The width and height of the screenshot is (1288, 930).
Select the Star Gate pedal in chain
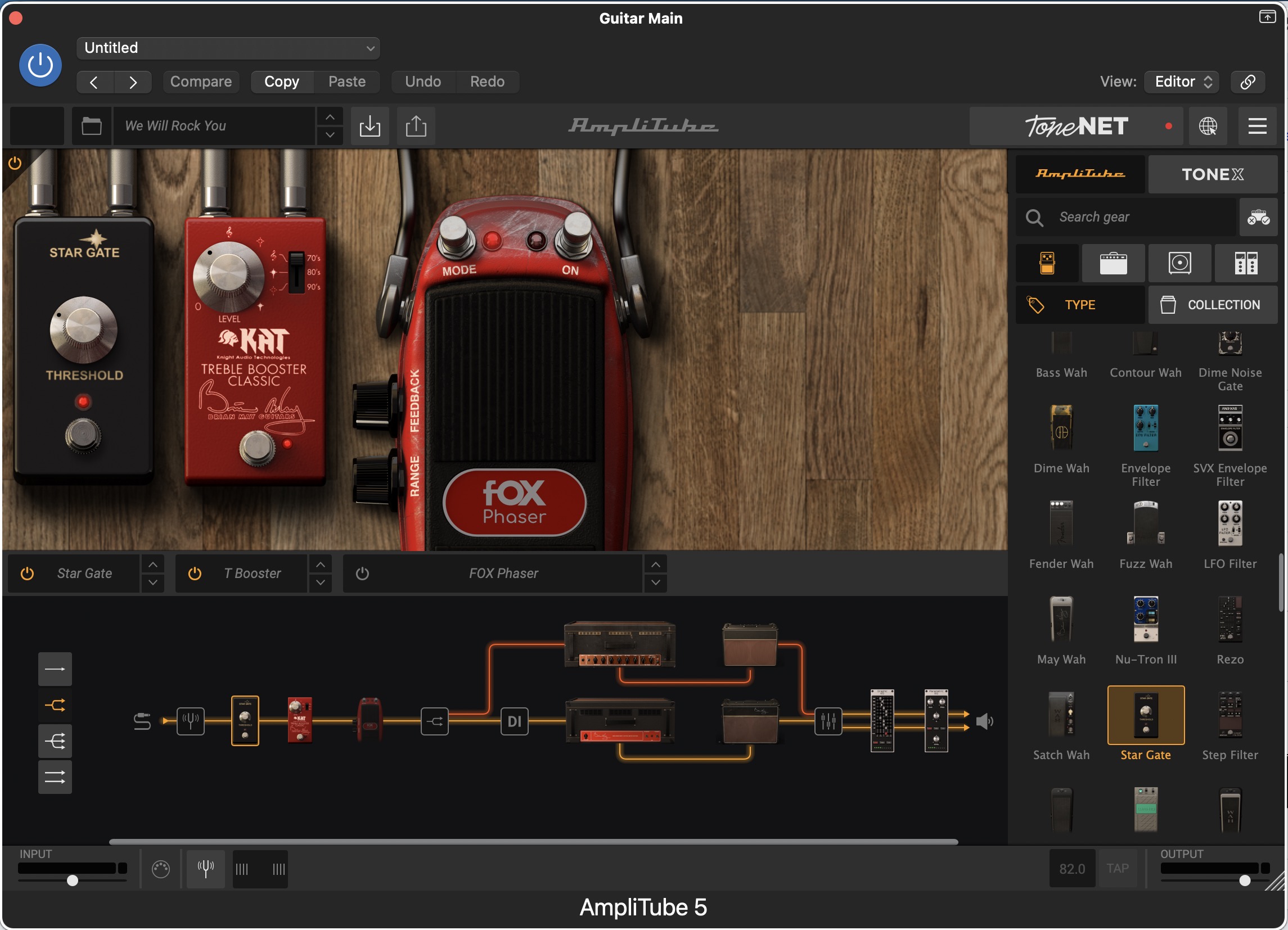[x=245, y=720]
